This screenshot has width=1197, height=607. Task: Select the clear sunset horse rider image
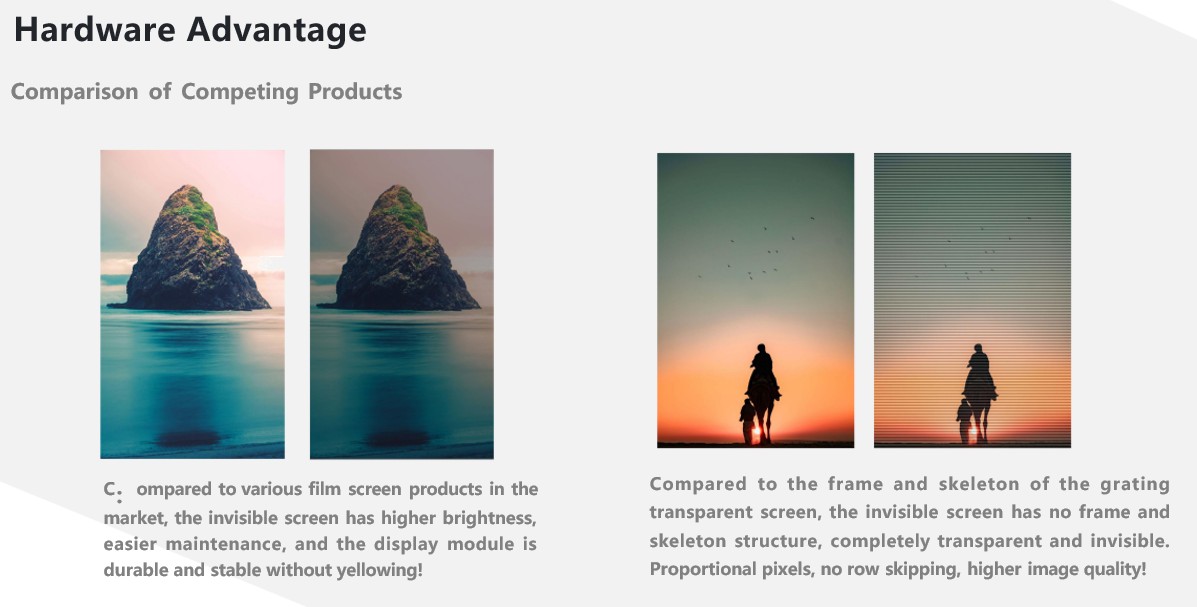pos(756,300)
